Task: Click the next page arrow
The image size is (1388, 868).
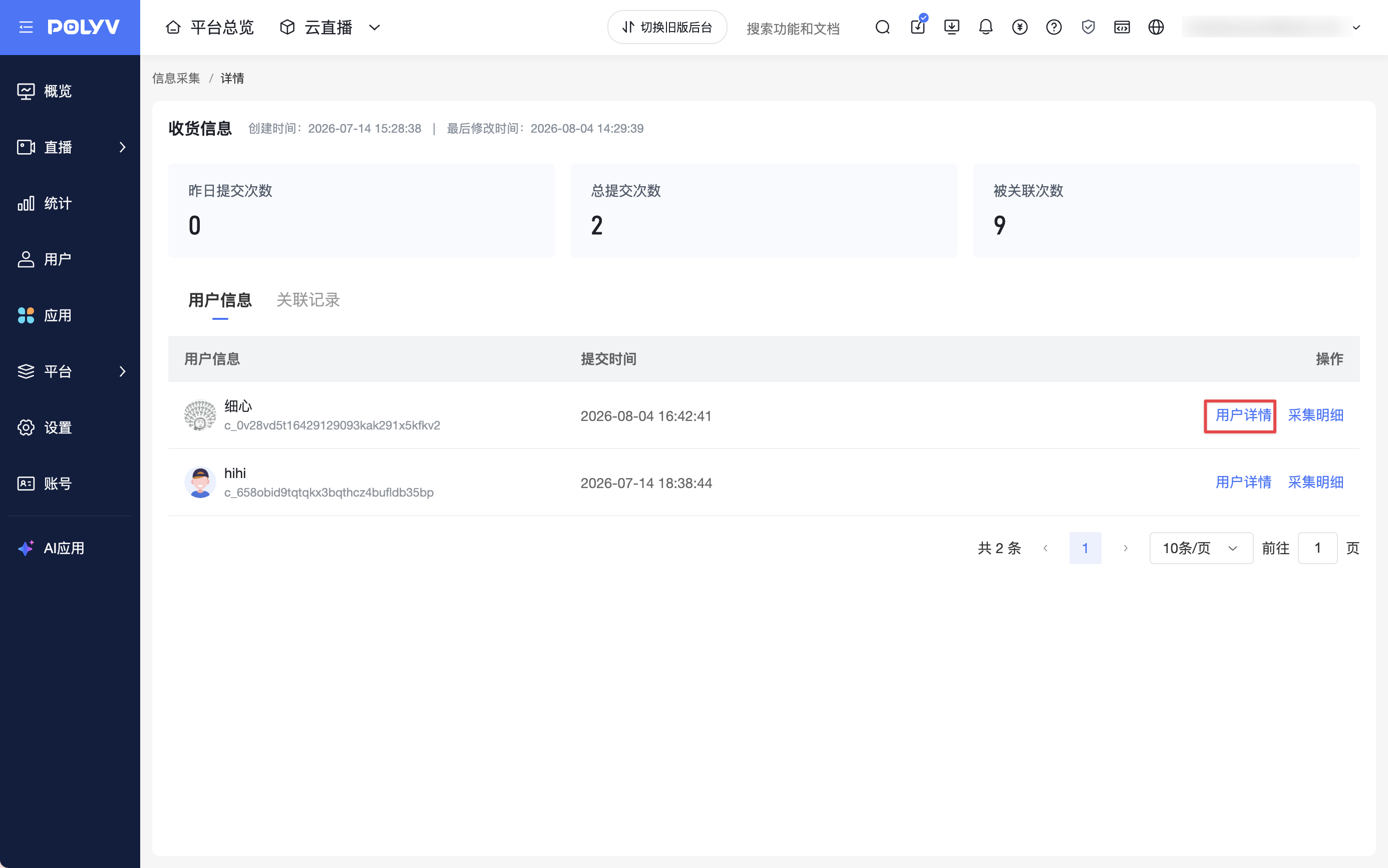Action: point(1126,548)
